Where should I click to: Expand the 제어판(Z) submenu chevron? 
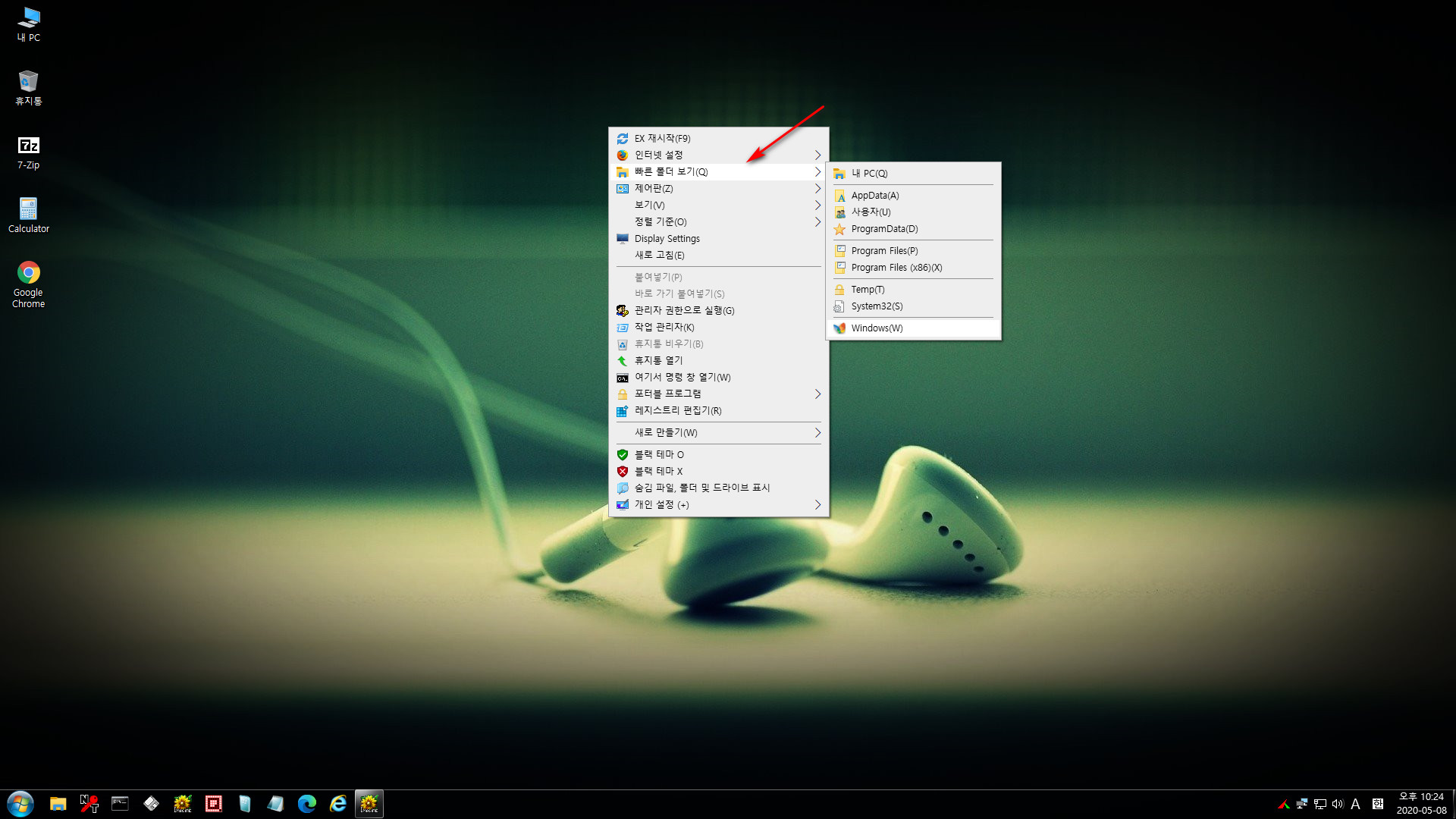(x=817, y=189)
